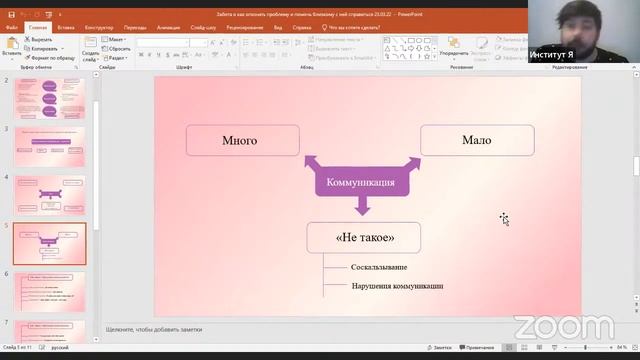Click the Save icon in quick access toolbar
This screenshot has height=360, width=640.
click(x=11, y=14)
